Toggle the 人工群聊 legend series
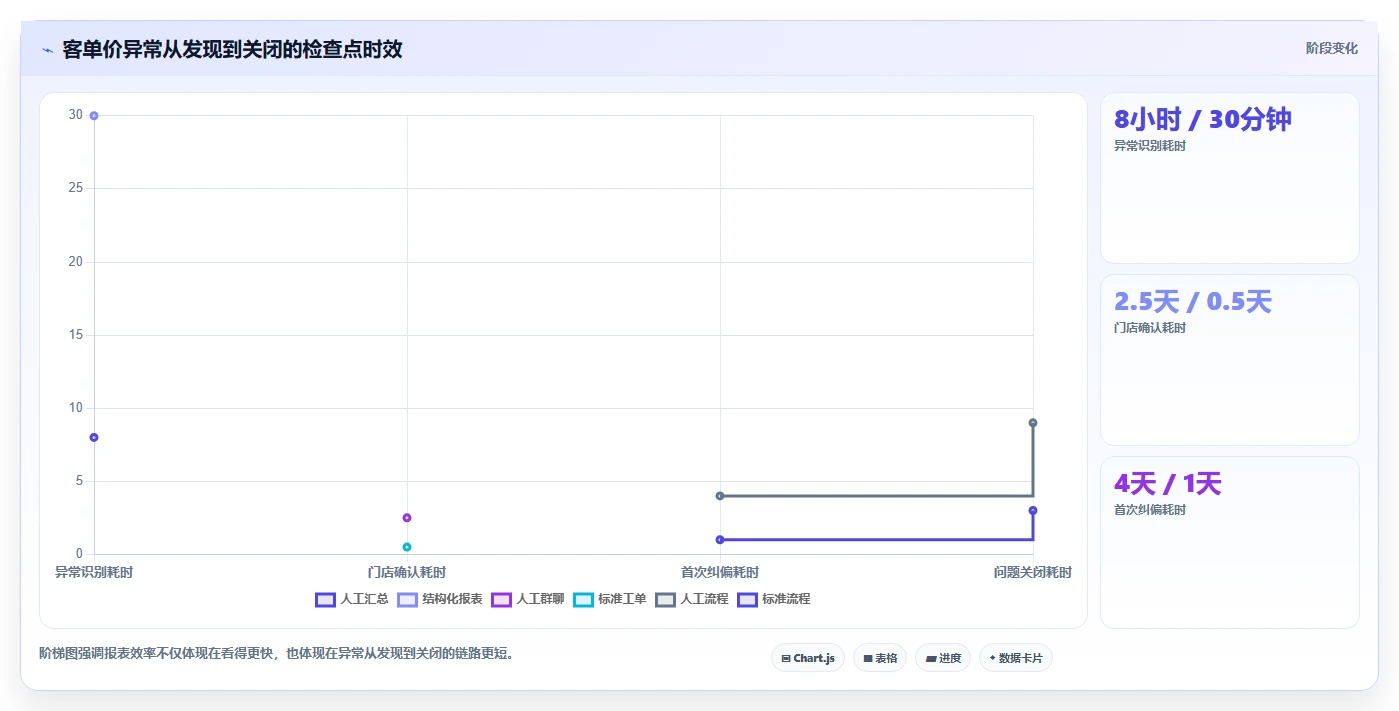 click(527, 599)
